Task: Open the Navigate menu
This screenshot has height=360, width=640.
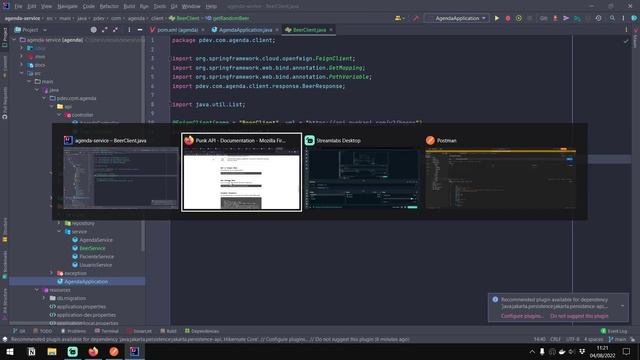Action: pos(67,7)
